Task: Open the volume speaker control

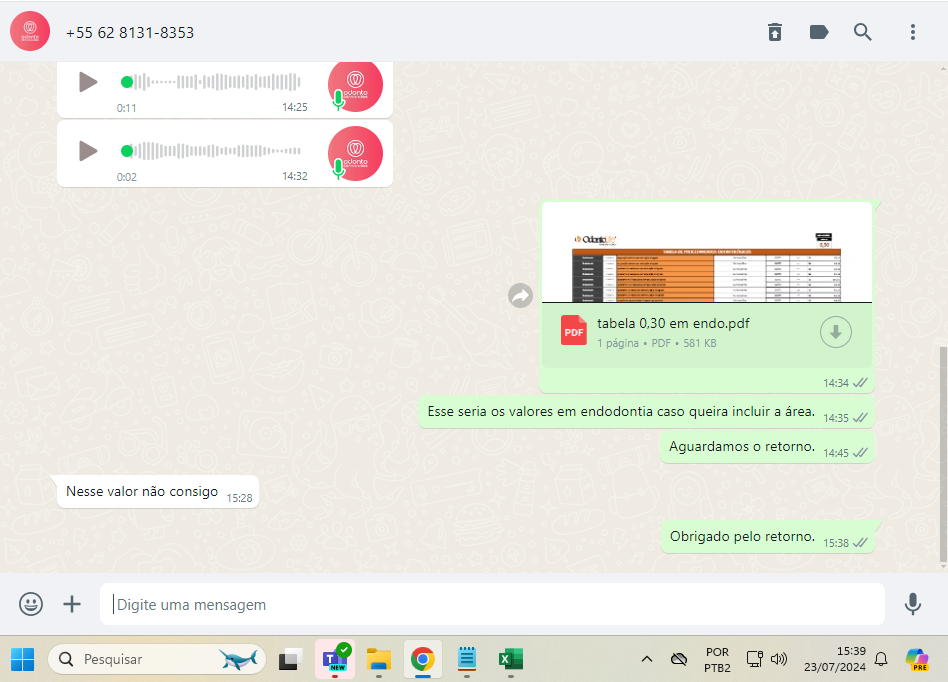Action: [779, 659]
